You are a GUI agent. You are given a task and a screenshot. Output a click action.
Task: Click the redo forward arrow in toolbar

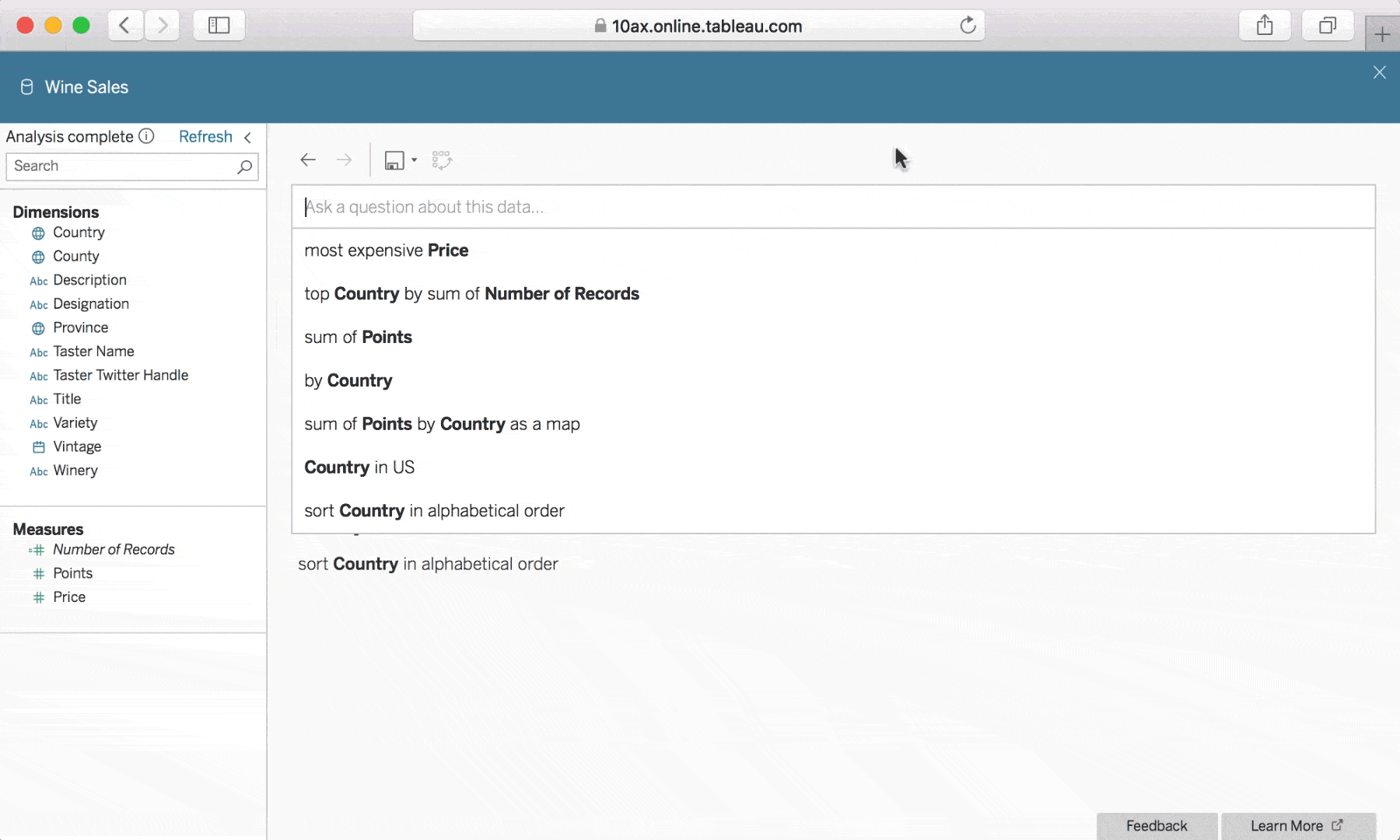pos(344,160)
